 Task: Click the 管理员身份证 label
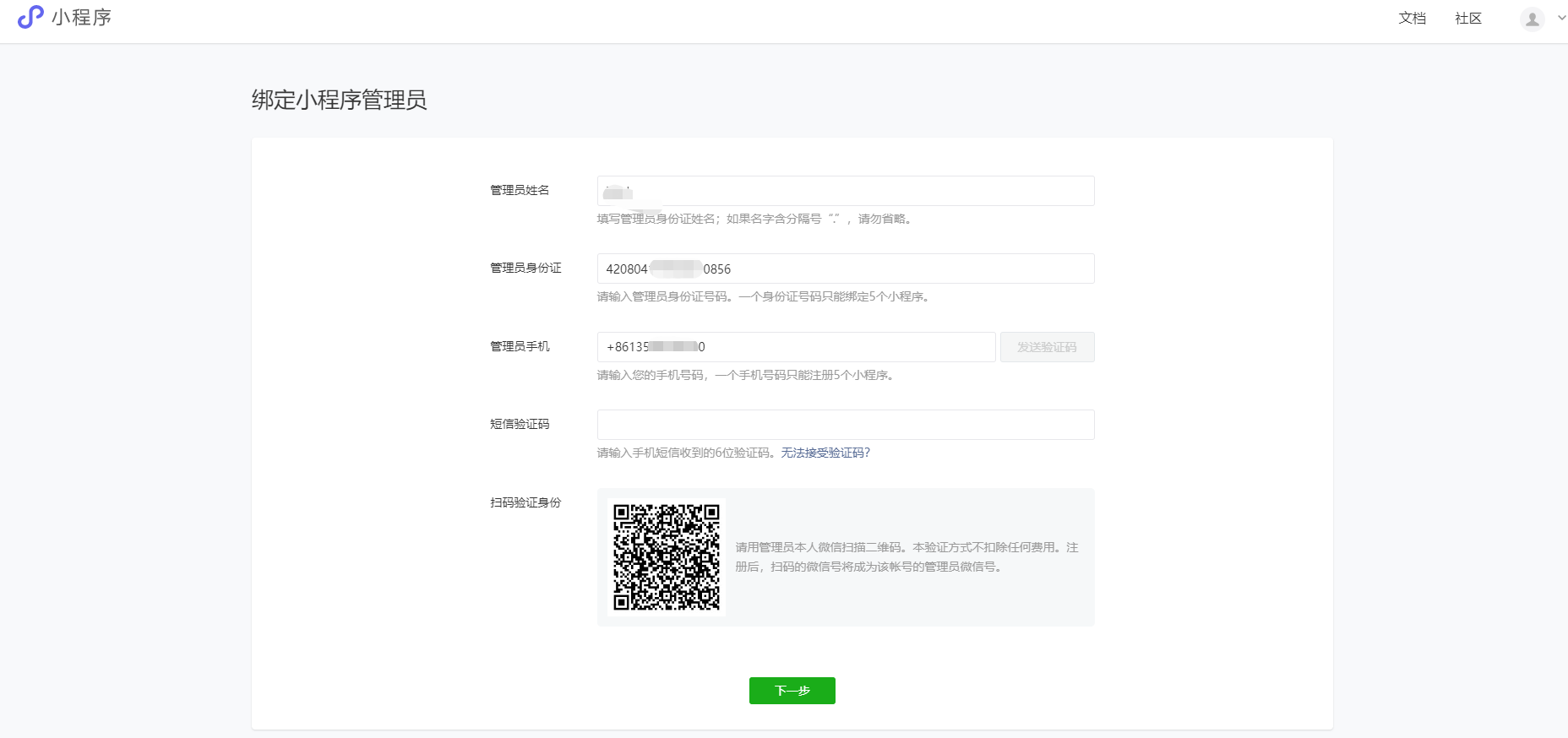coord(525,269)
